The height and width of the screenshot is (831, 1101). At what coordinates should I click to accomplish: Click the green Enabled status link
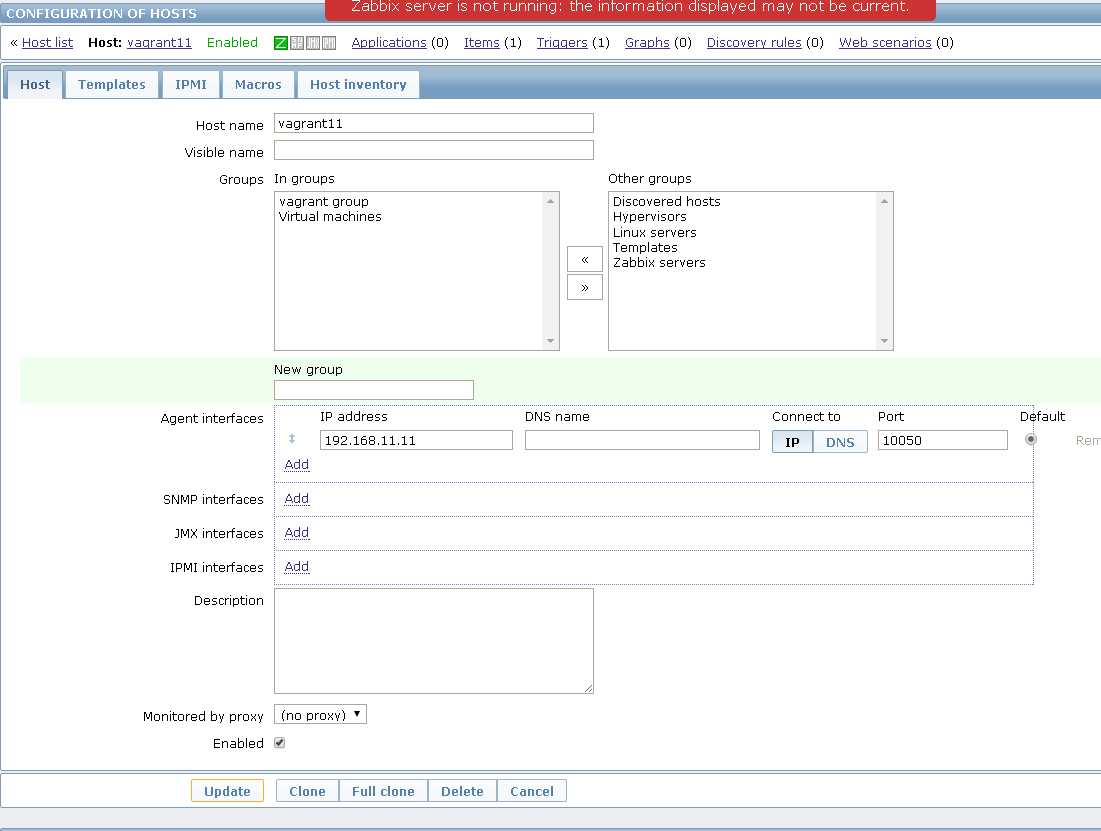[232, 43]
